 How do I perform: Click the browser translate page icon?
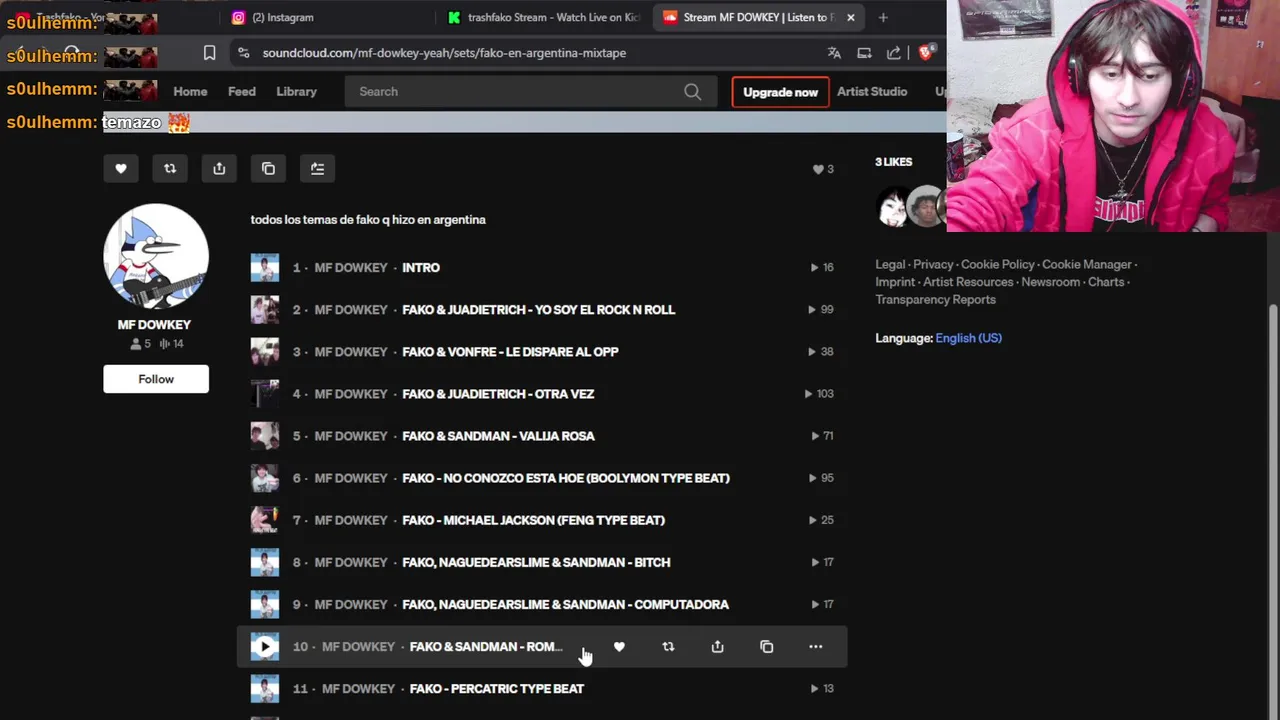tap(834, 53)
